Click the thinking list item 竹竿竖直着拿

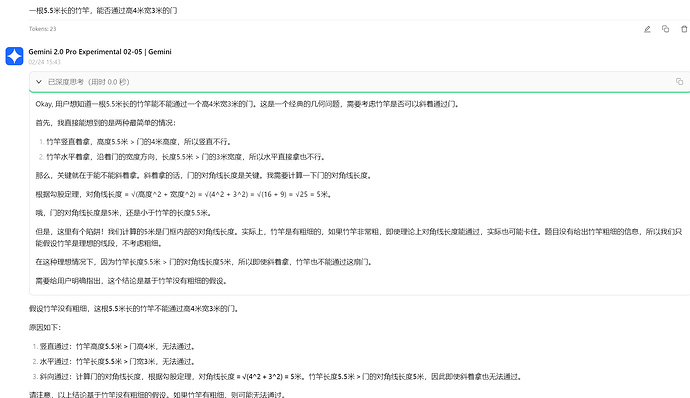(x=139, y=142)
